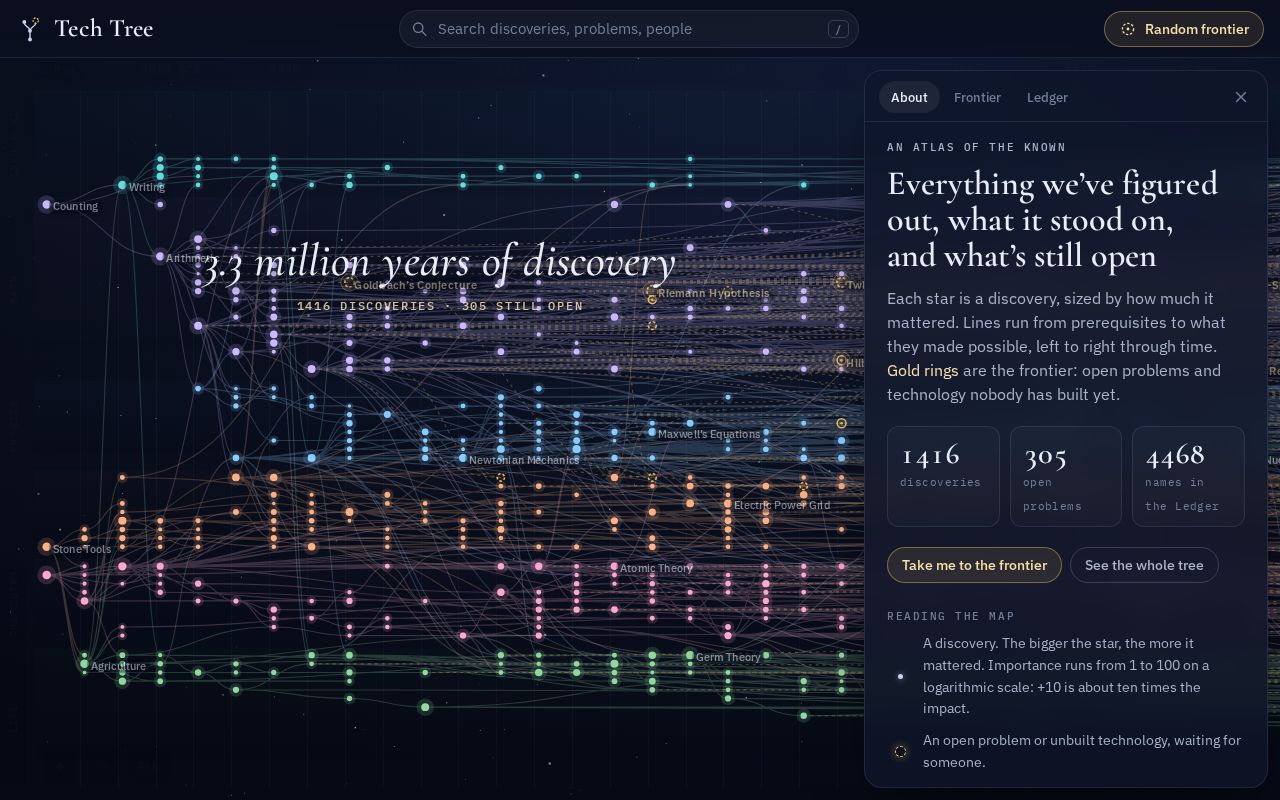
Task: Click the Riemann Hypothesis gold ring node
Action: [x=652, y=292]
